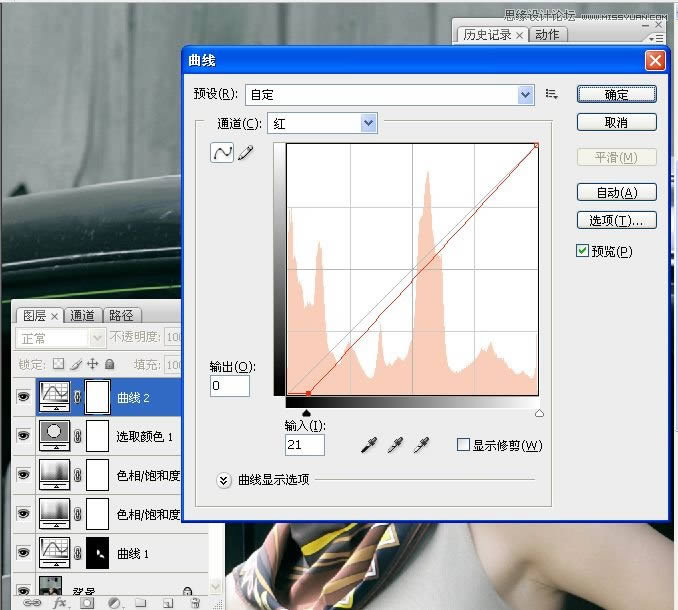Viewport: 678px width, 610px height.
Task: Select the edit-points curve tool
Action: (x=221, y=153)
